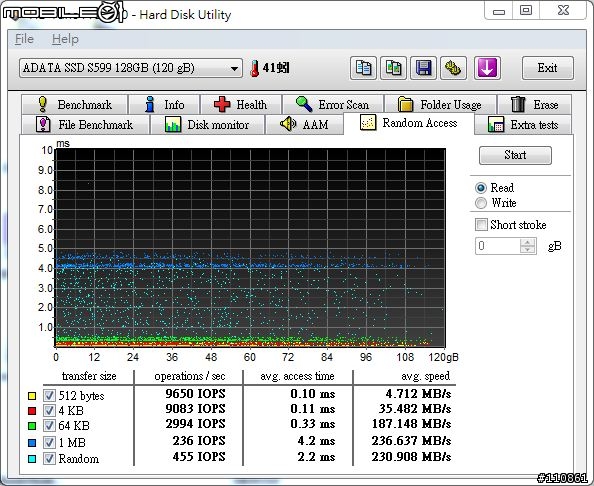Enable the Short stroke checkbox
Viewport: 594px width, 486px height.
[481, 225]
